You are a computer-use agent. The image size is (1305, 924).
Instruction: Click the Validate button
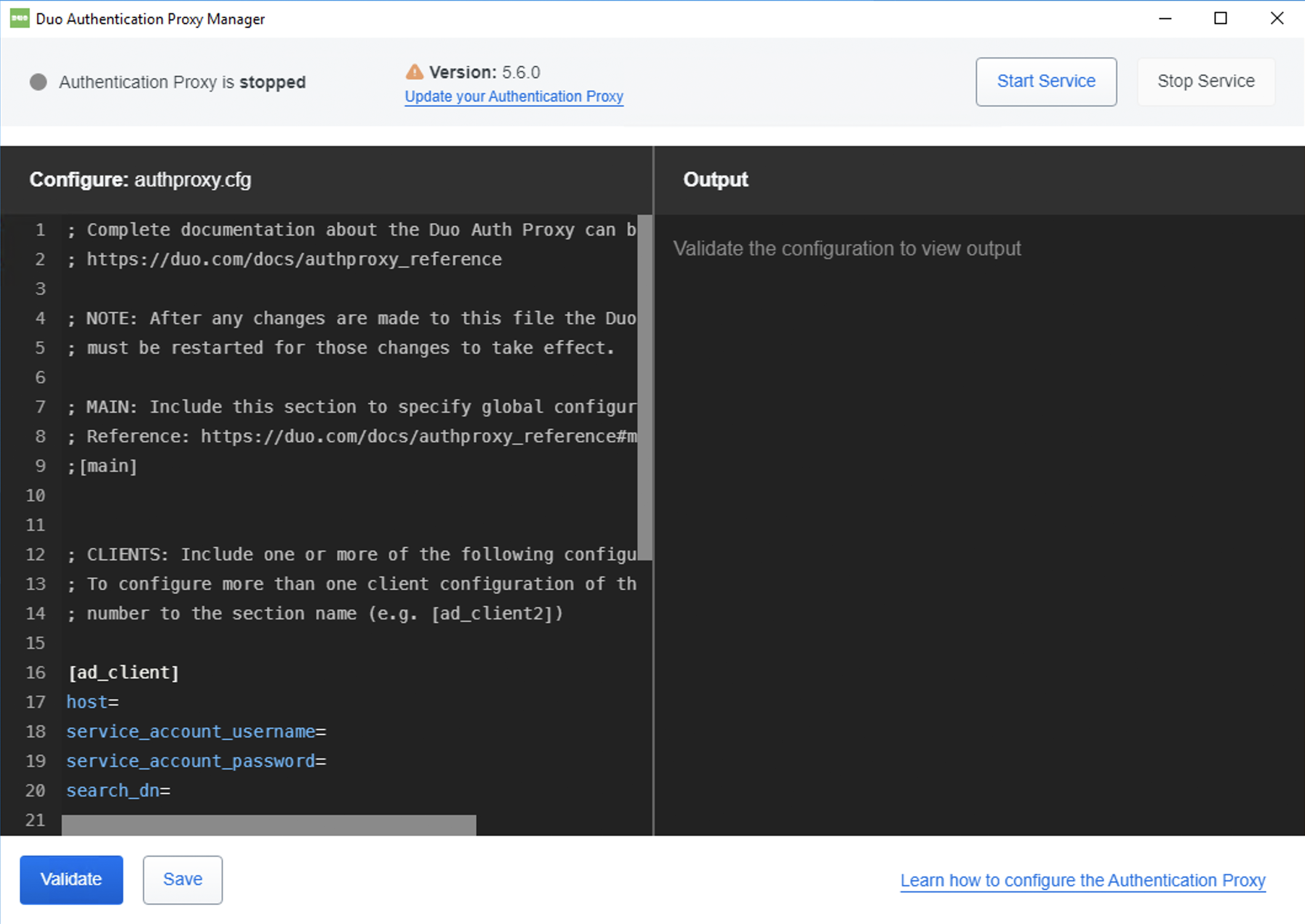click(x=71, y=879)
